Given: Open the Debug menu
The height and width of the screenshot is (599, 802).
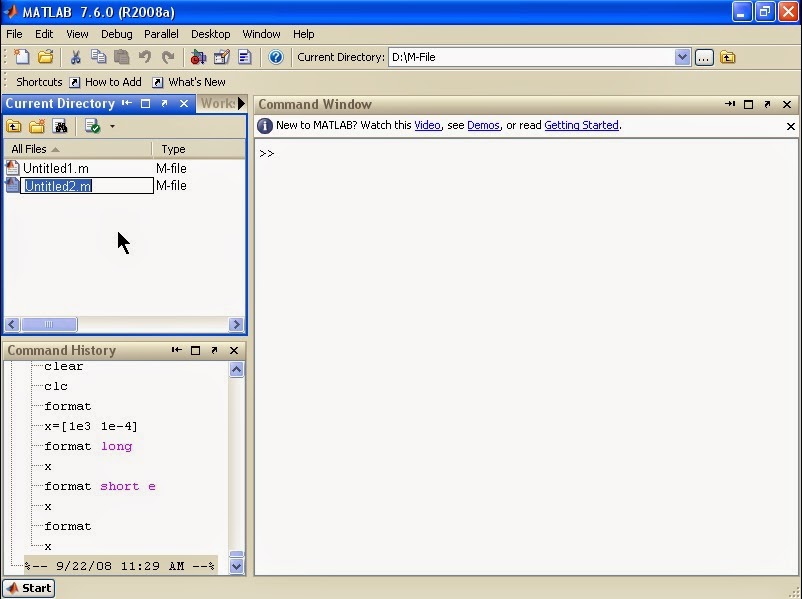Looking at the screenshot, I should tap(116, 33).
